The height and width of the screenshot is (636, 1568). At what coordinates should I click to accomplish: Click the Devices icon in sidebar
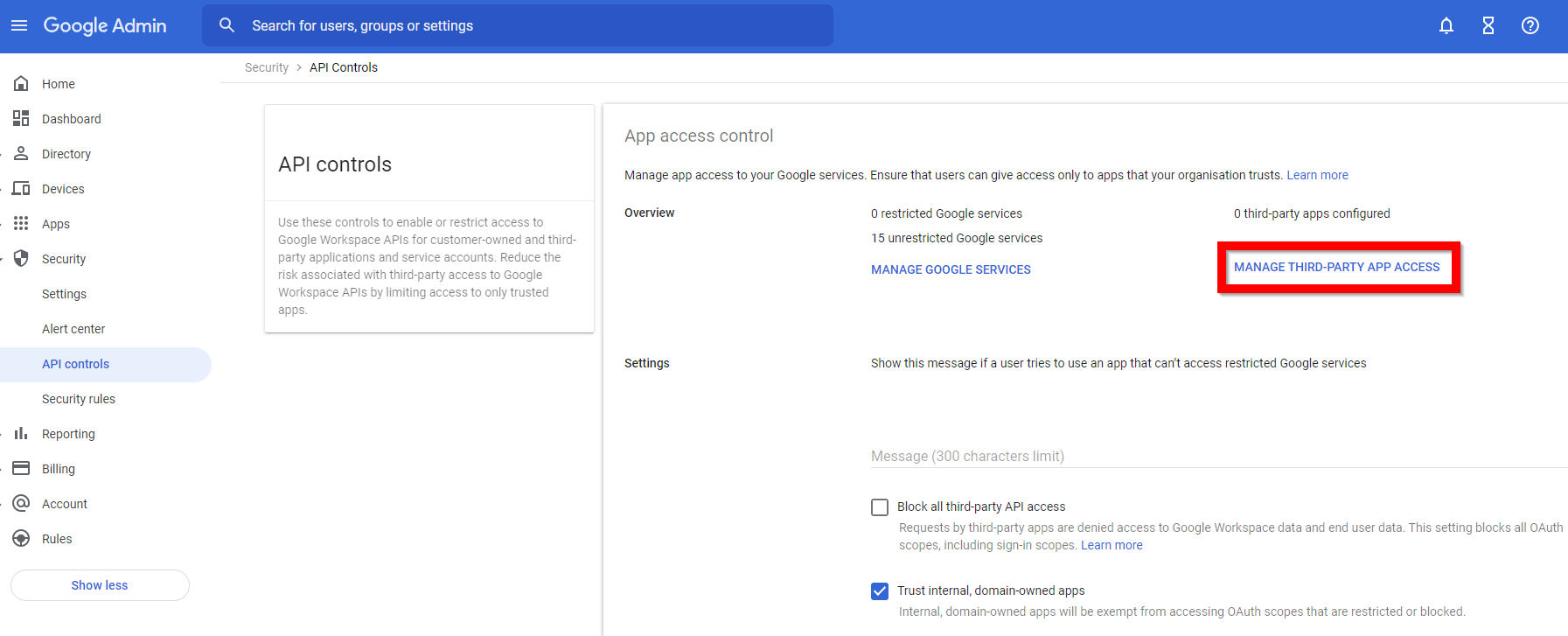[21, 188]
